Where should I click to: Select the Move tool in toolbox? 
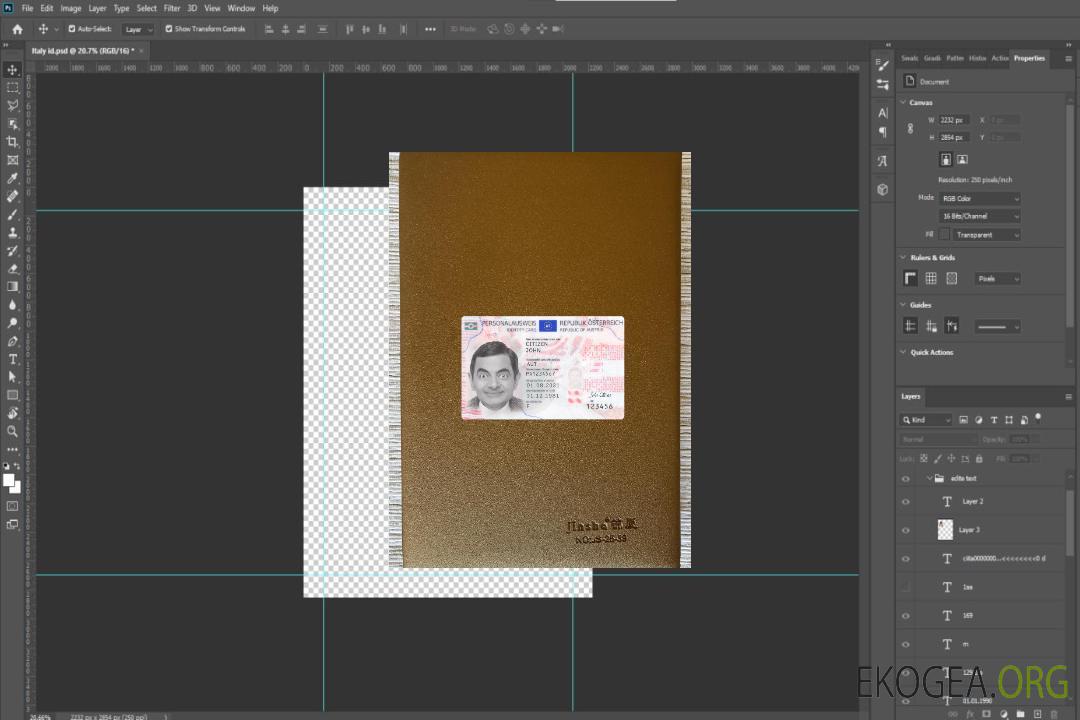(12, 70)
